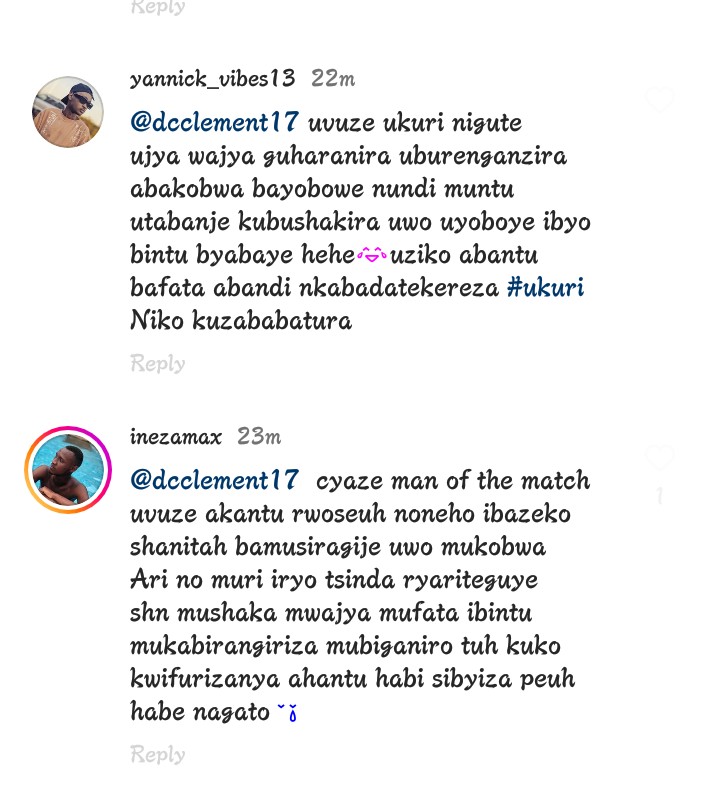Image resolution: width=720 pixels, height=793 pixels.
Task: Click the 23m timestamp
Action: pos(259,437)
